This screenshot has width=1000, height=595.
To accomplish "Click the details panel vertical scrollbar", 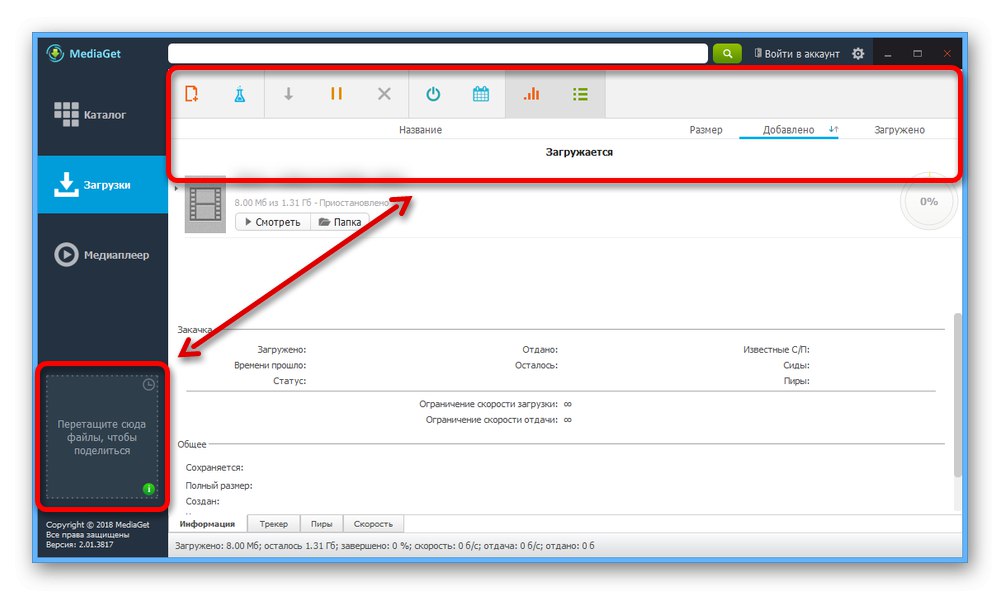I will click(x=957, y=395).
